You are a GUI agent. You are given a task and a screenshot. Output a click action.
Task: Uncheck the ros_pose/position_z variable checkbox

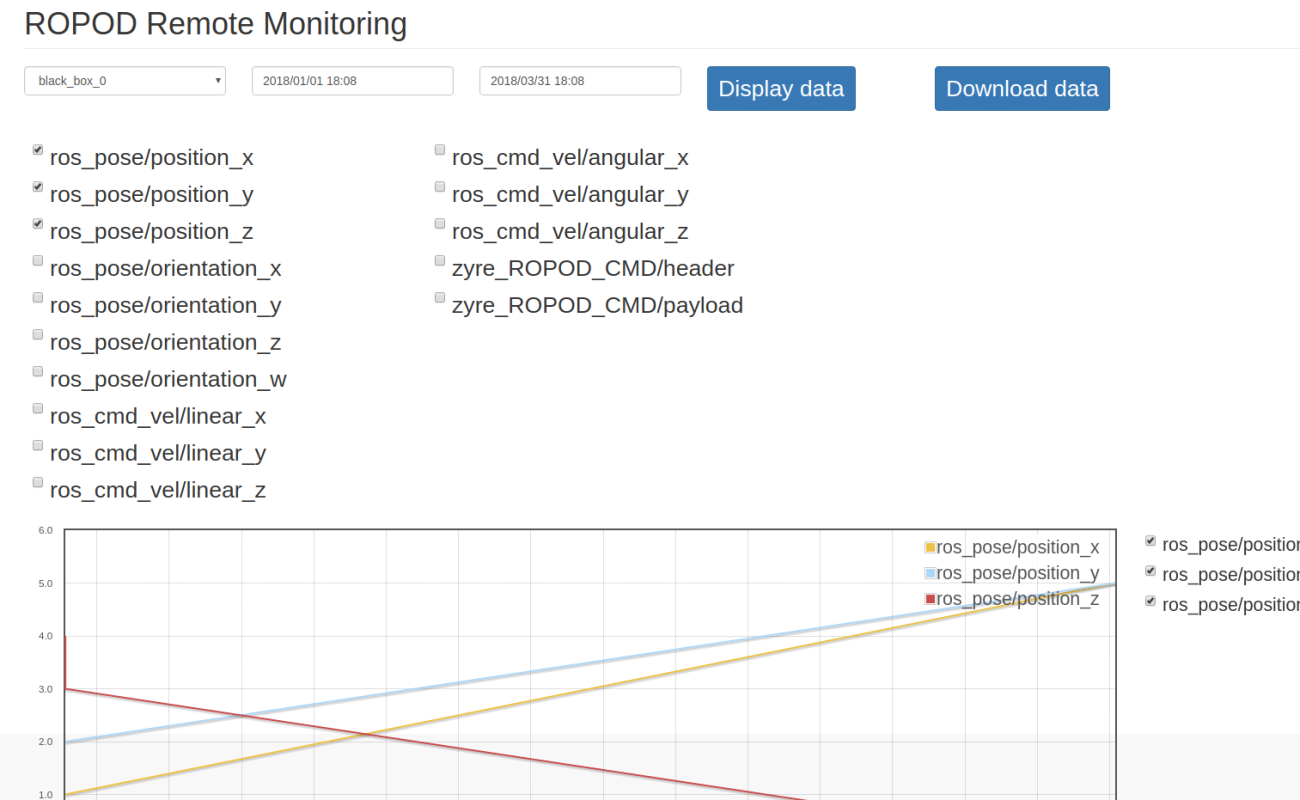coord(38,224)
